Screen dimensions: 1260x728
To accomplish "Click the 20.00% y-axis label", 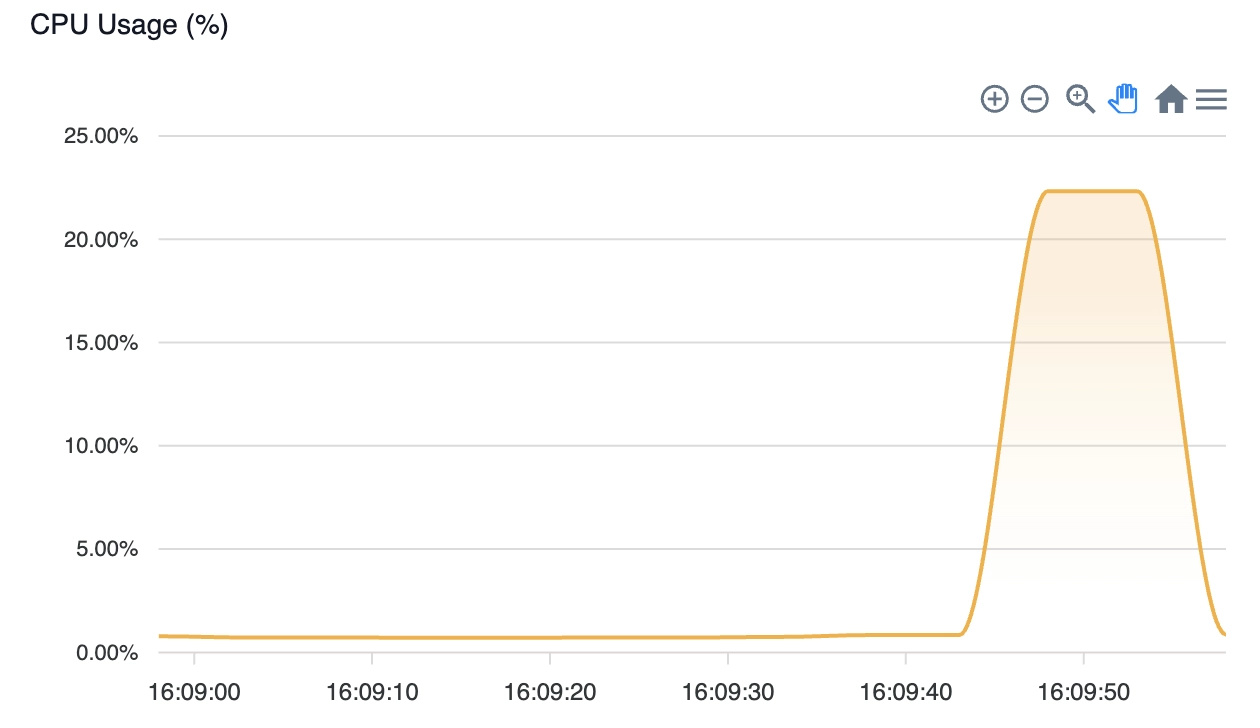I will point(101,239).
